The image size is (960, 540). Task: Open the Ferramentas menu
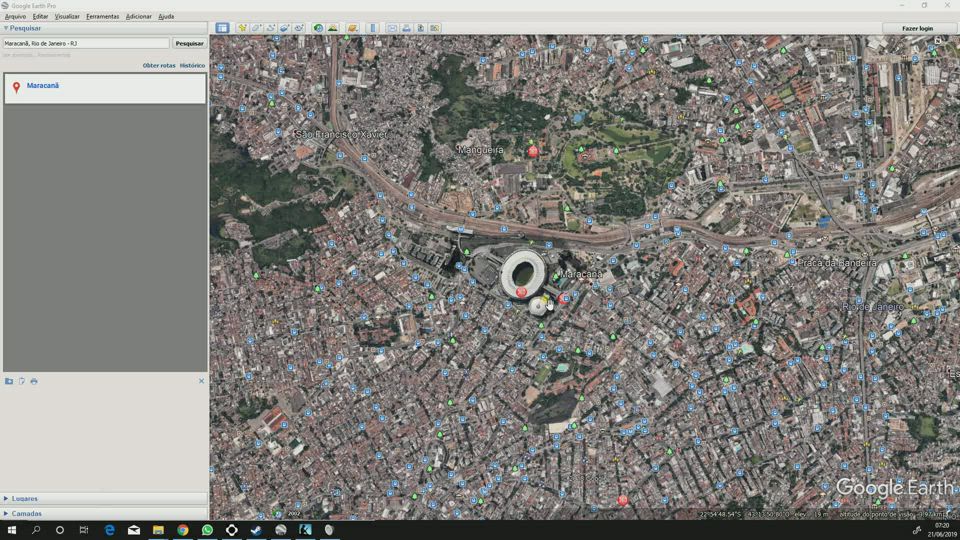click(102, 16)
